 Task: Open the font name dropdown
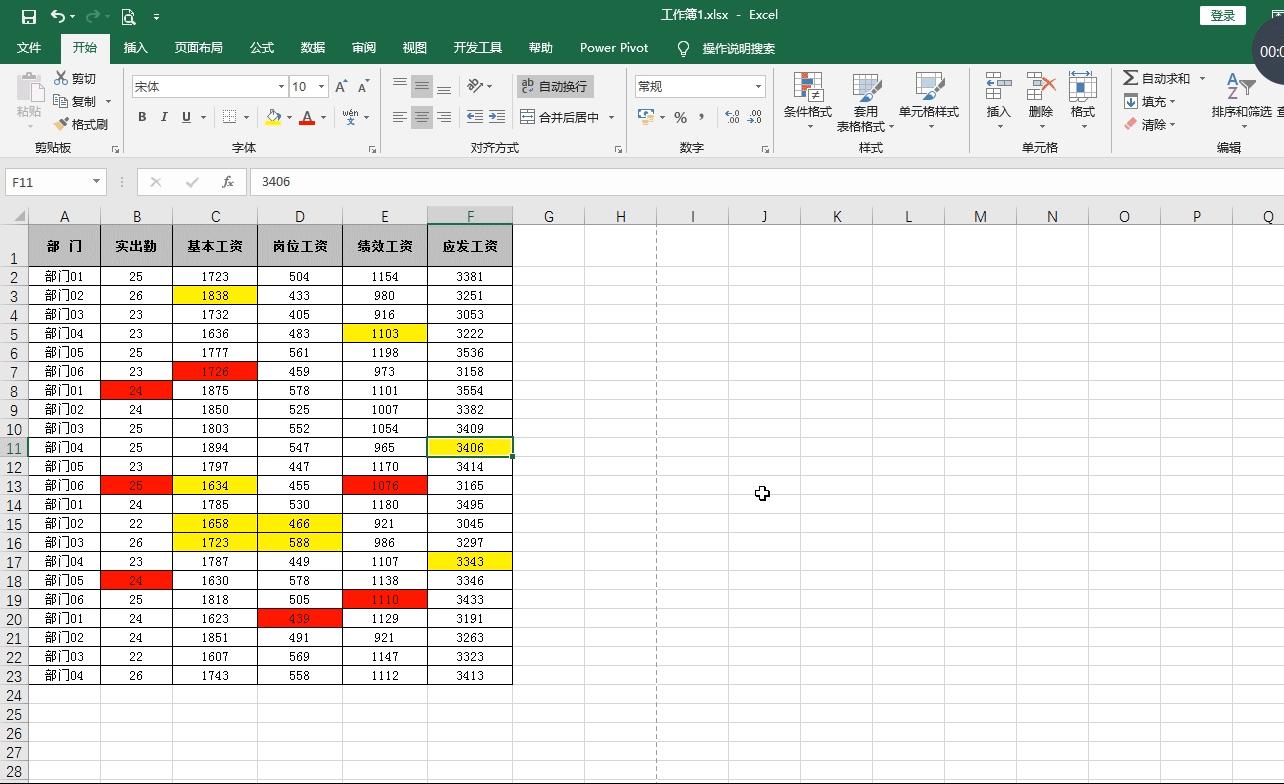point(281,86)
